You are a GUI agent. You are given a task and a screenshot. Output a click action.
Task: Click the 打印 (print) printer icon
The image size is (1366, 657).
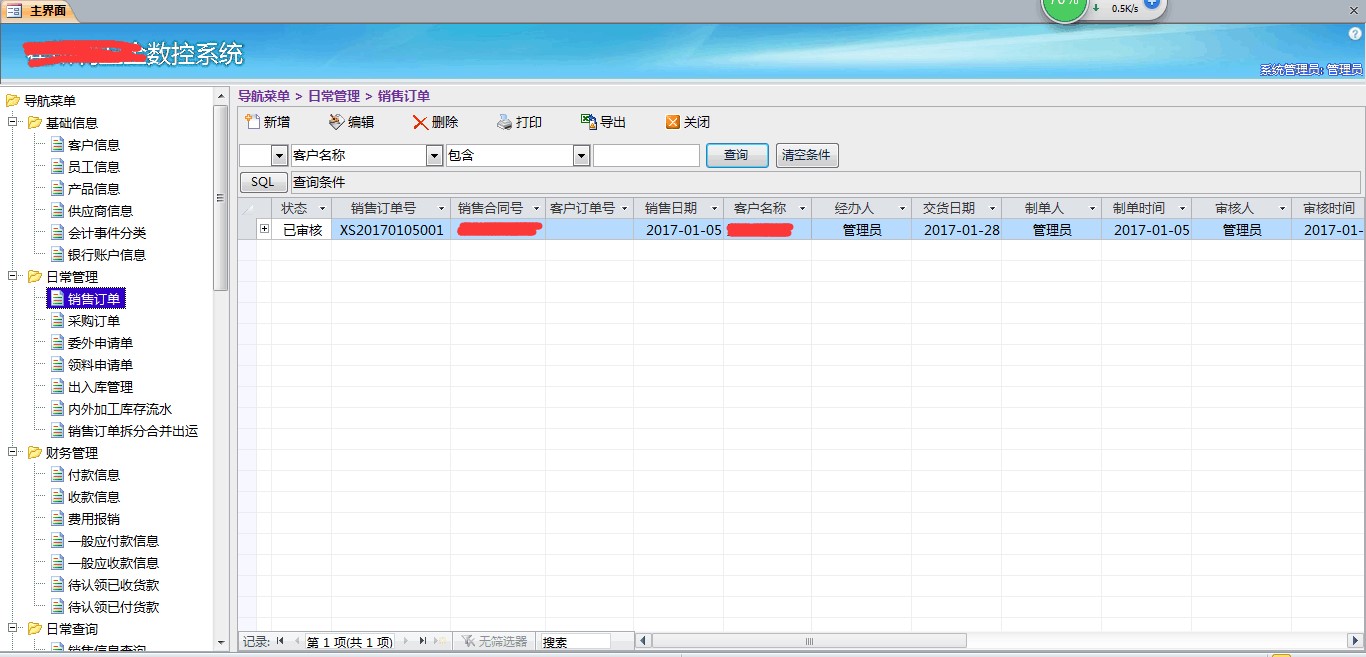coord(505,122)
